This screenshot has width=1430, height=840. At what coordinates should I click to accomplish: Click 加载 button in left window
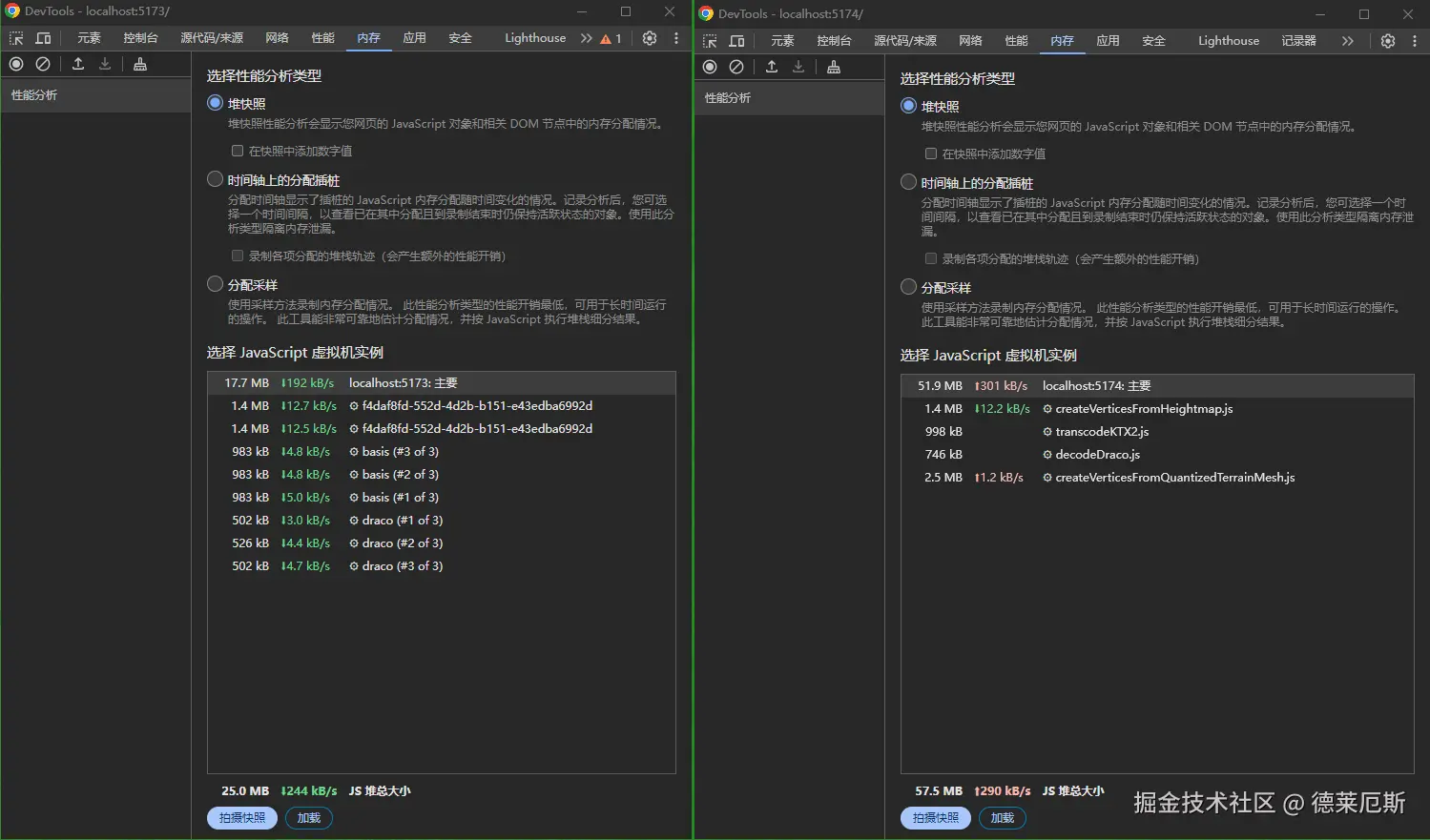pos(309,818)
